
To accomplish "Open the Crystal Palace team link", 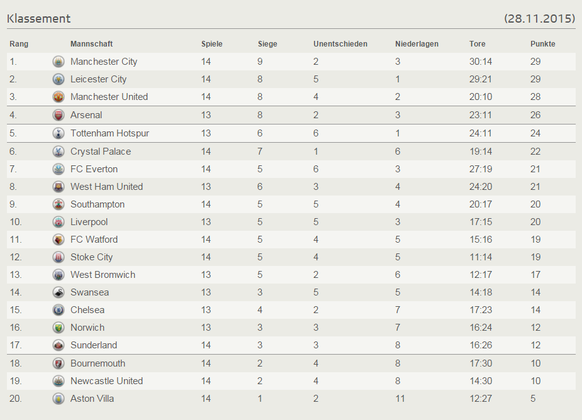I will [101, 151].
